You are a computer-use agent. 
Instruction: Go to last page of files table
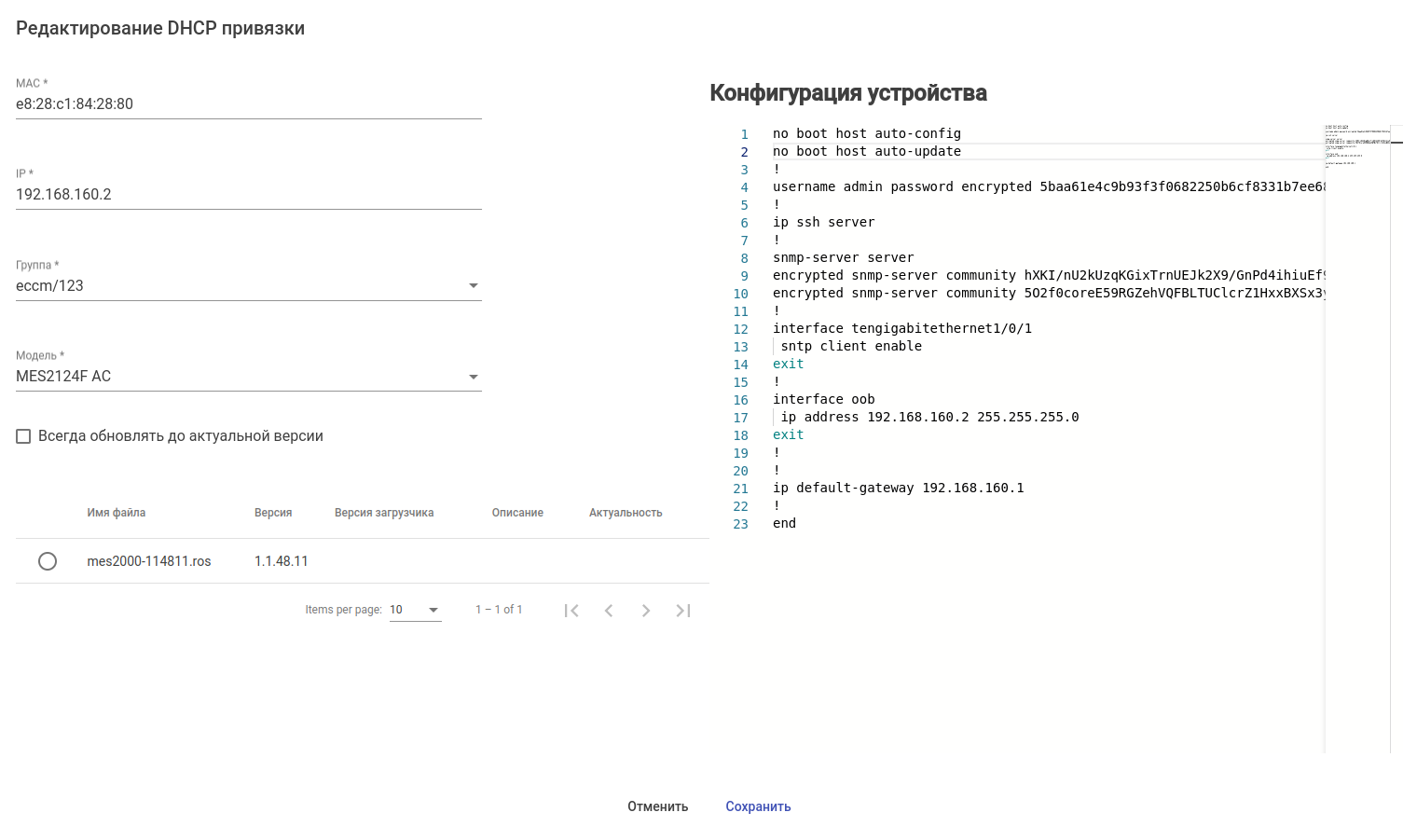point(683,611)
